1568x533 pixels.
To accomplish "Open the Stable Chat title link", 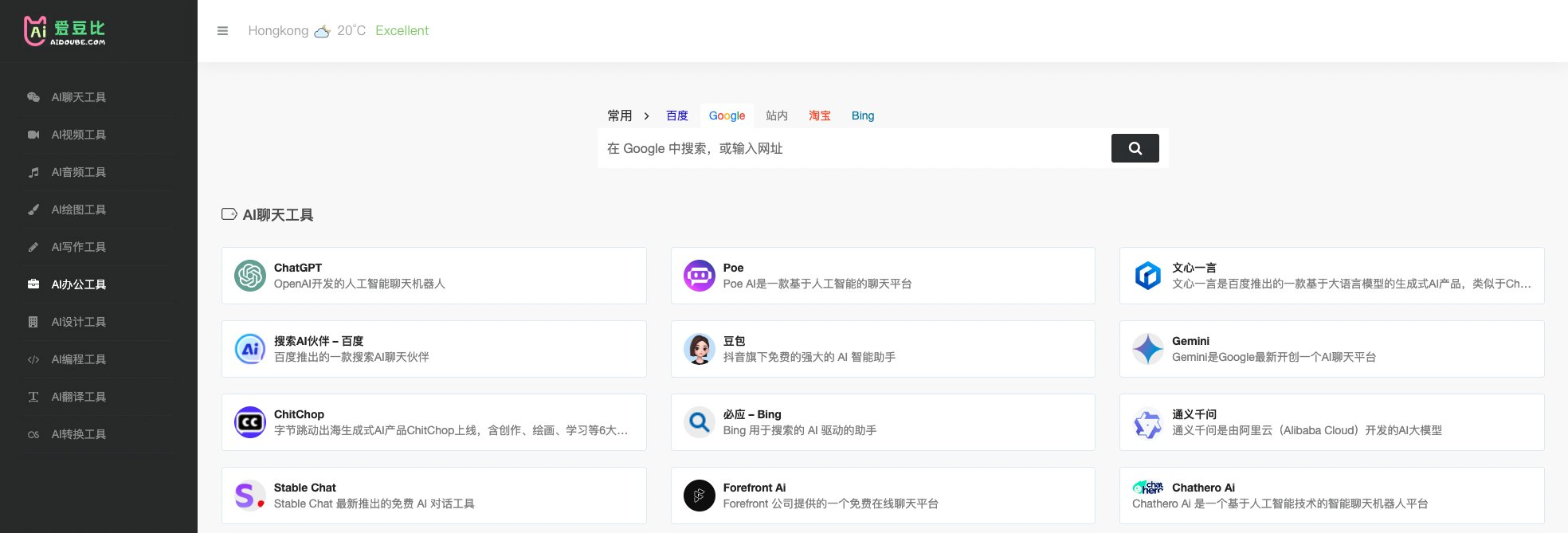I will point(305,488).
